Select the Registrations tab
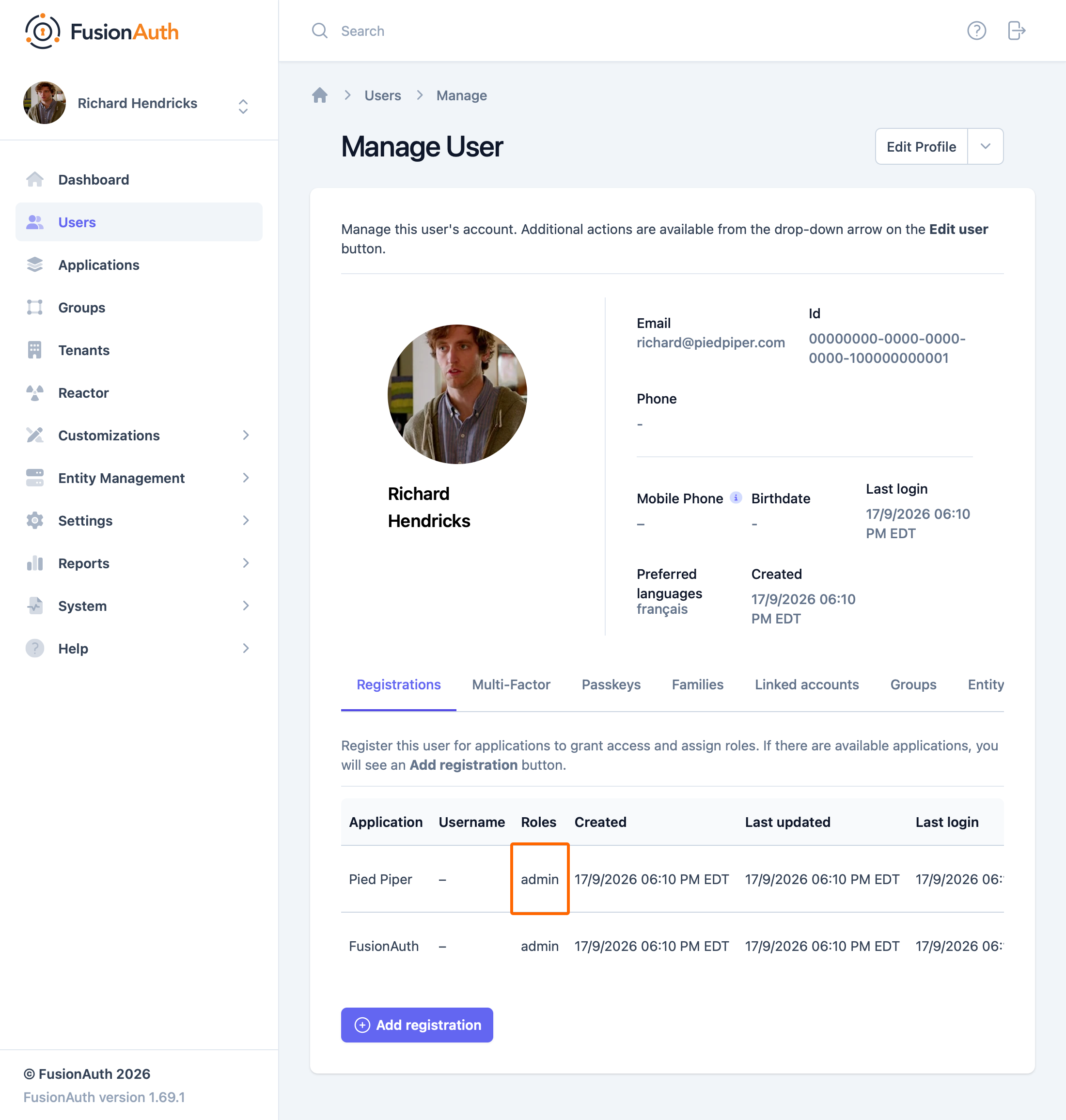 398,684
